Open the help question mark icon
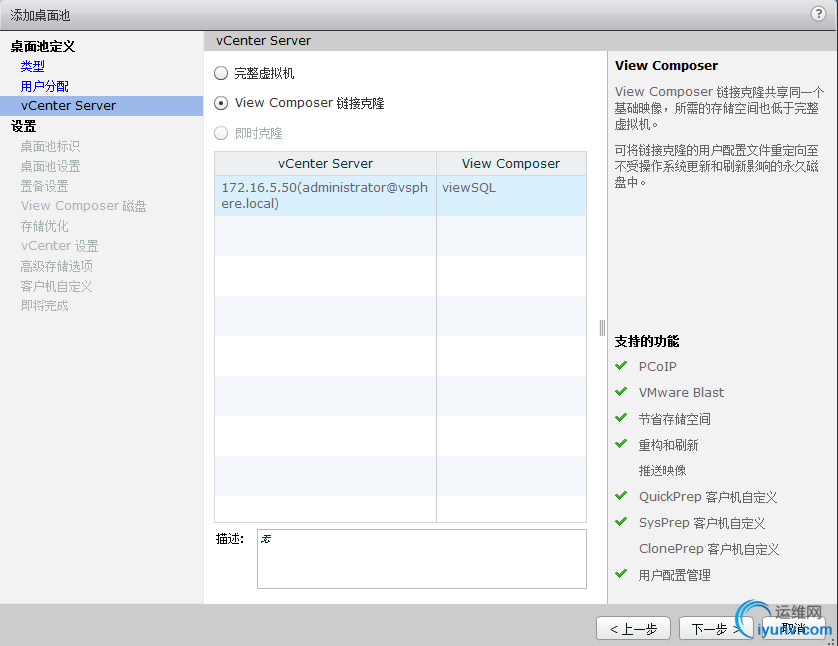Viewport: 838px width, 646px height. tap(818, 13)
